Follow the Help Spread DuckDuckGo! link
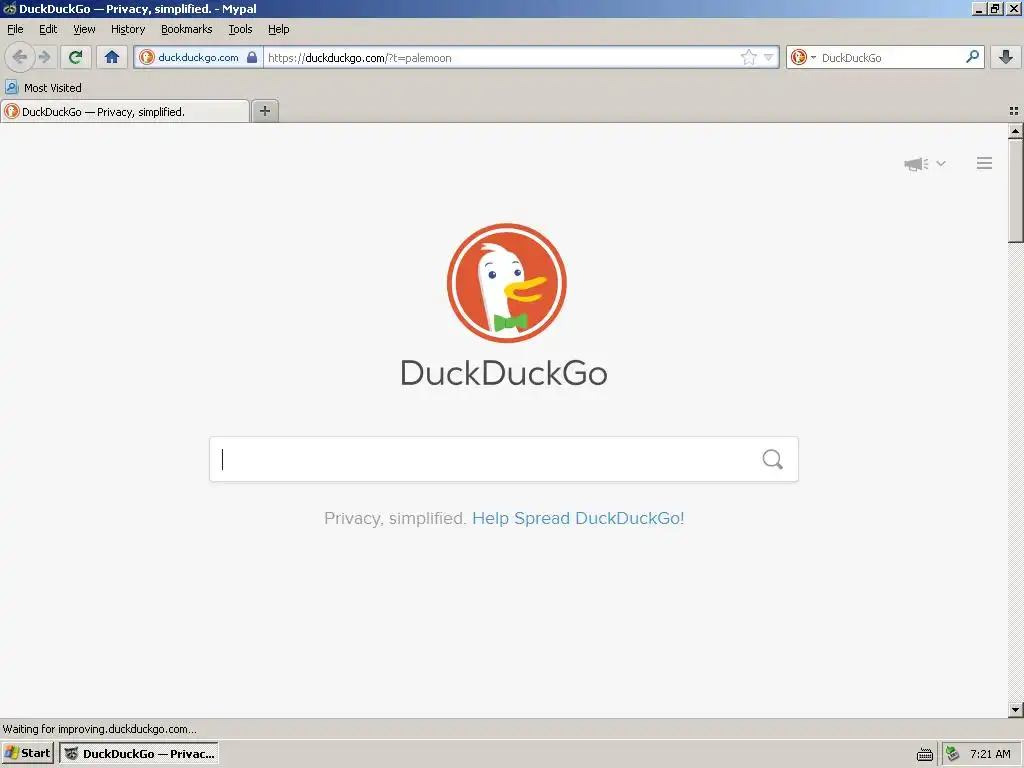Viewport: 1024px width, 768px height. [x=578, y=518]
